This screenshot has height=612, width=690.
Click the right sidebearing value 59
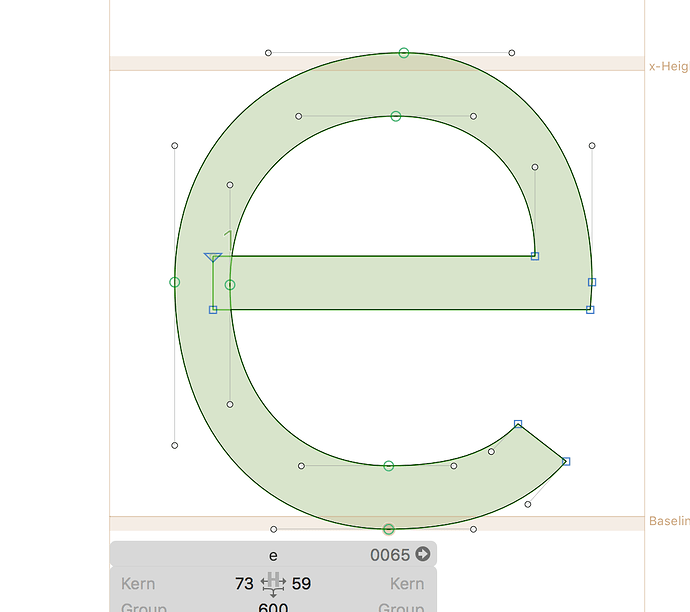click(x=301, y=584)
